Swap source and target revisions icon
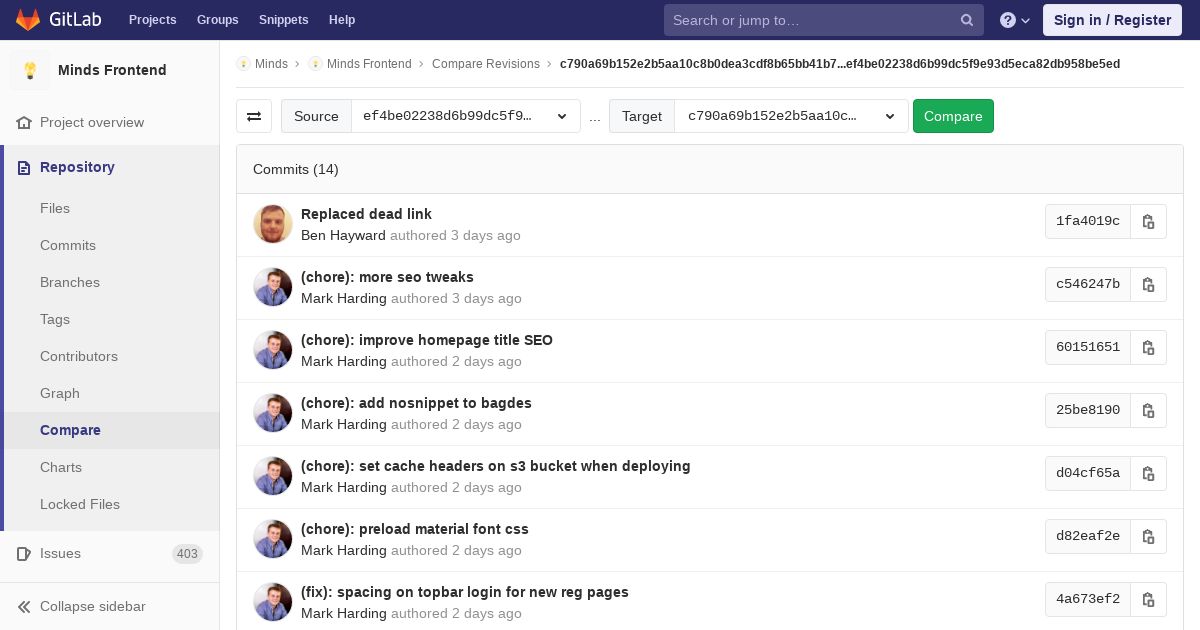 [x=254, y=116]
